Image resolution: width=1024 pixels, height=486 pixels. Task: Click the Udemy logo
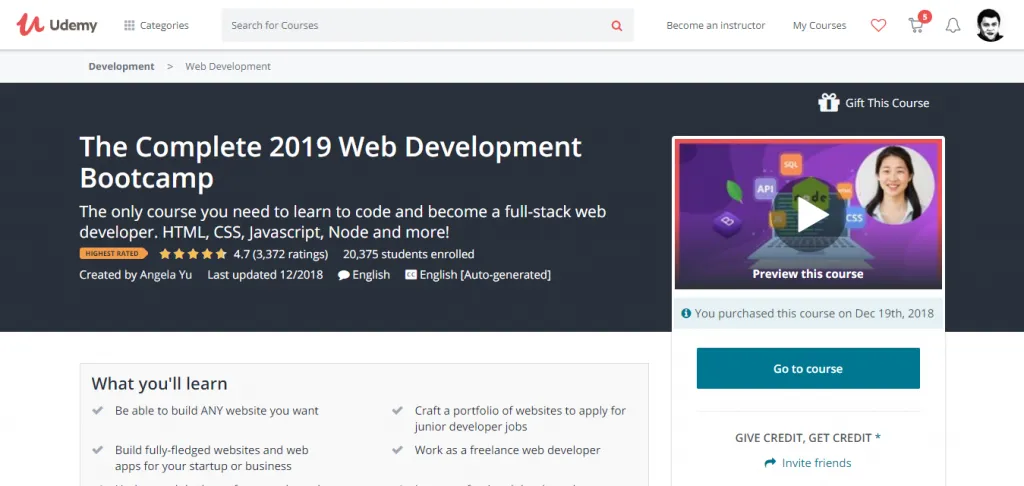(57, 25)
